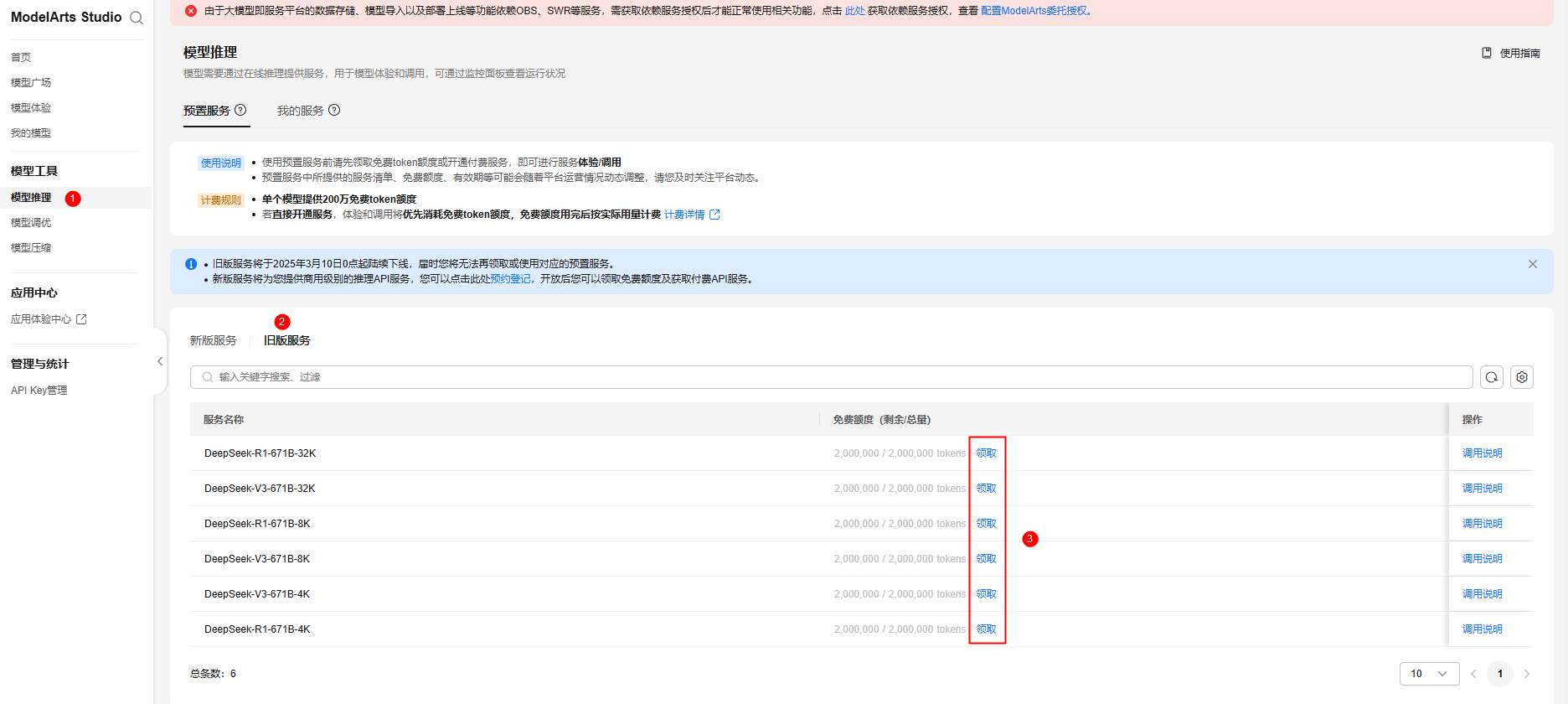
Task: Click the DeepSeek-R1-671B-4K service name
Action: point(257,629)
